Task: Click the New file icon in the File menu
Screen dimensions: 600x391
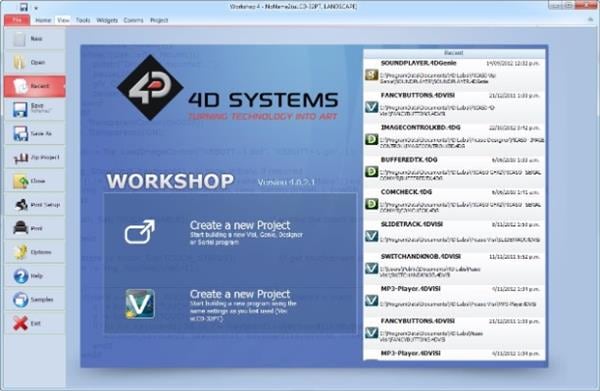Action: (x=19, y=39)
